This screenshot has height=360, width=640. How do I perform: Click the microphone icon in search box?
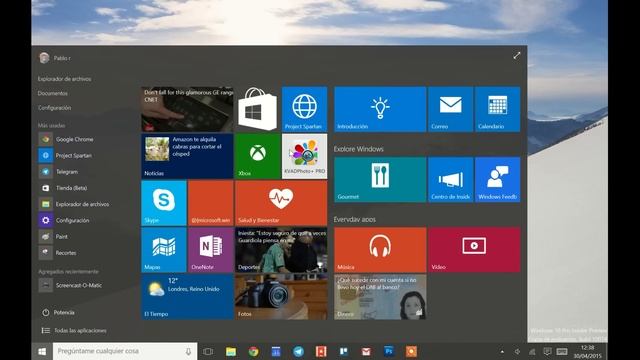point(188,351)
